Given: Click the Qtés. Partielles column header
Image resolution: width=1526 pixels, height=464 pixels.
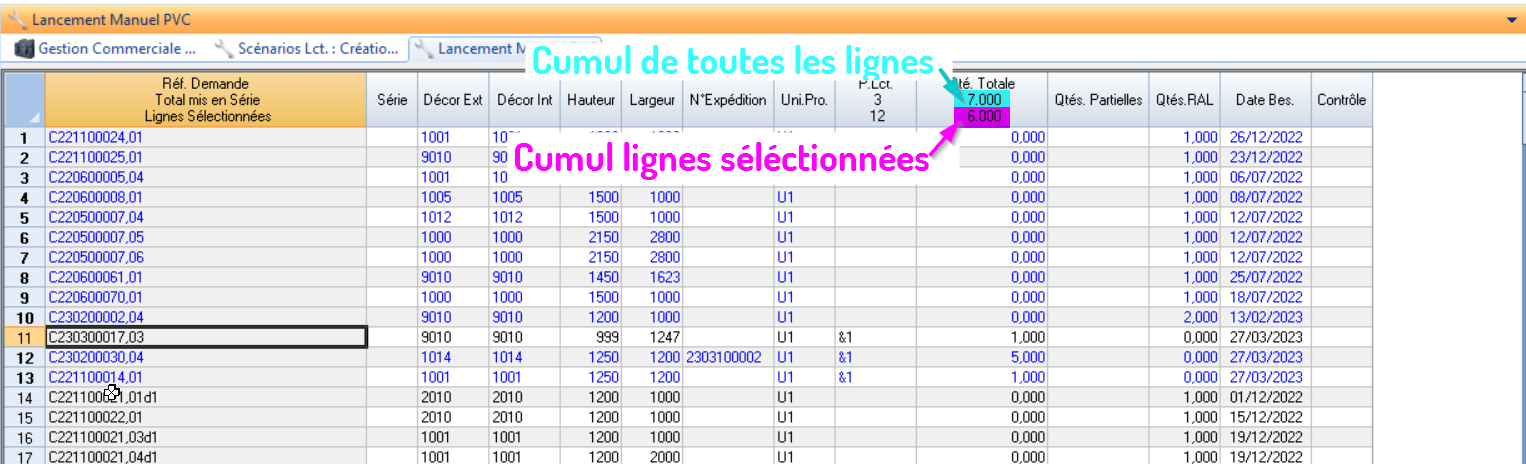Looking at the screenshot, I should [x=1097, y=100].
